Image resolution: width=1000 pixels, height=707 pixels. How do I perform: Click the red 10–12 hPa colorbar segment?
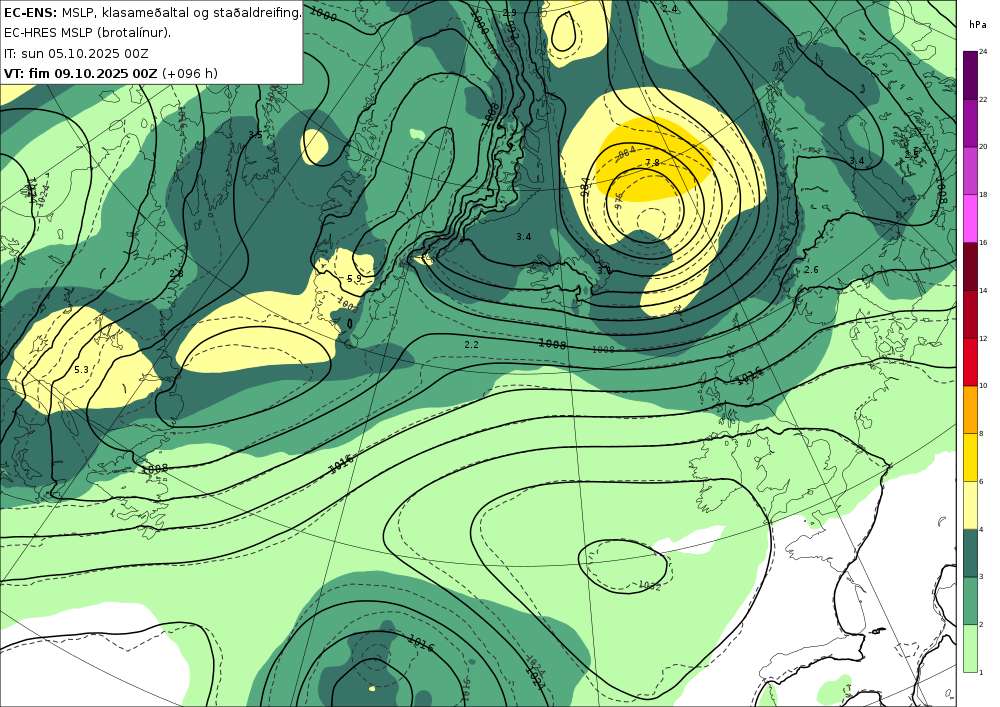(970, 361)
